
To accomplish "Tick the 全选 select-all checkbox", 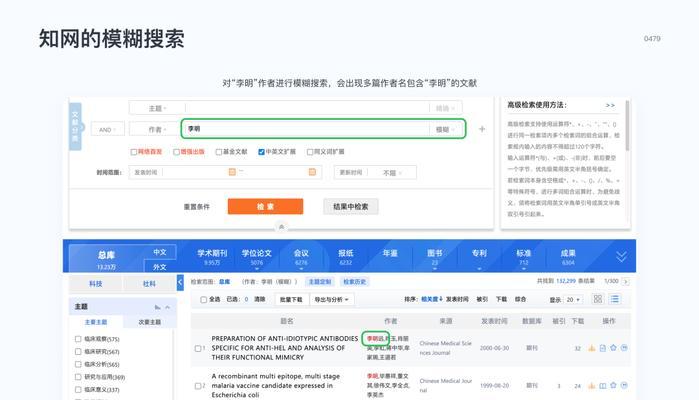I will tap(204, 300).
